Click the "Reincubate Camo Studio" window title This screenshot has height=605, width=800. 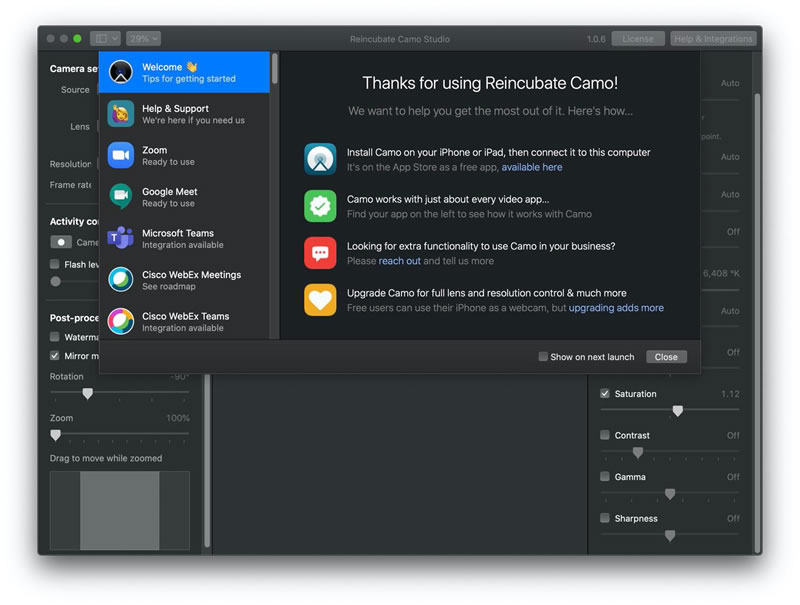click(x=400, y=39)
